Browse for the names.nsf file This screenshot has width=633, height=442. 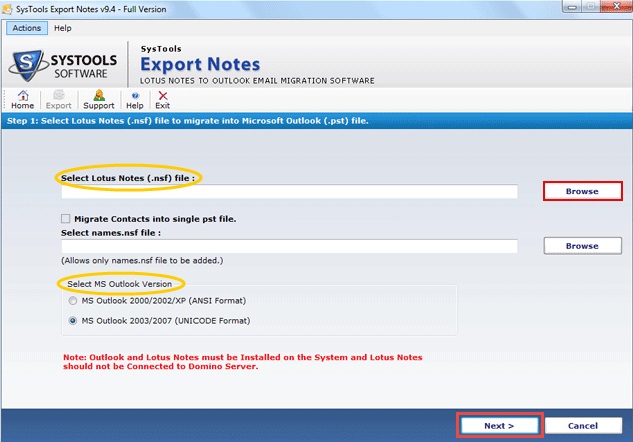(x=582, y=246)
